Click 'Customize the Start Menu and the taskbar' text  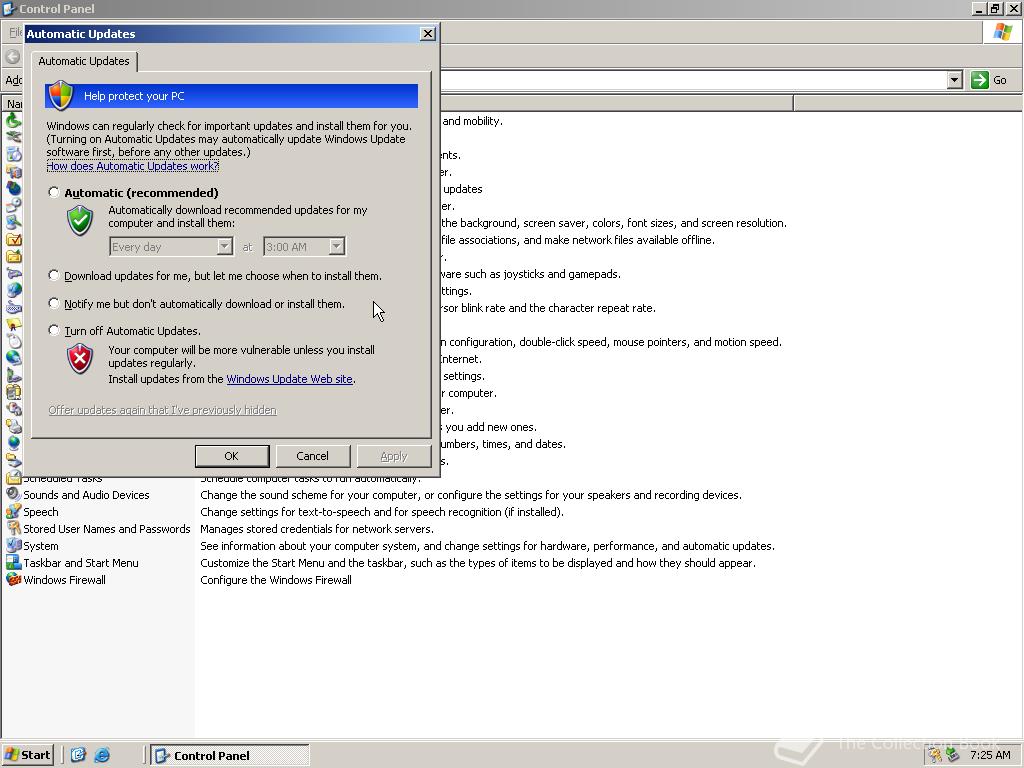478,563
